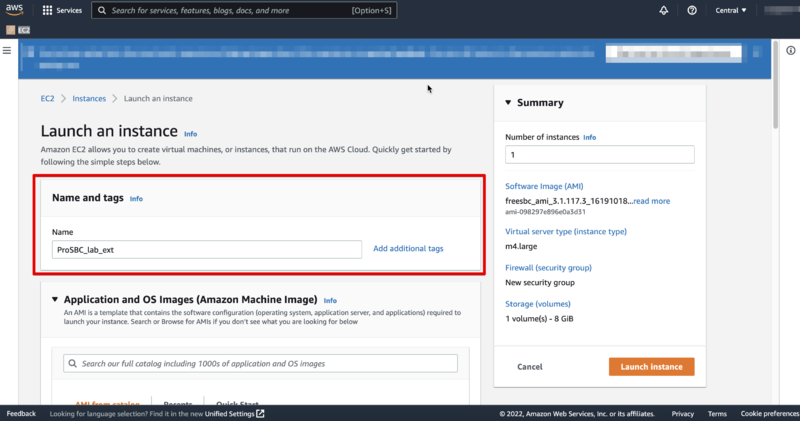Open the notifications bell
800x421 pixels.
tap(663, 10)
